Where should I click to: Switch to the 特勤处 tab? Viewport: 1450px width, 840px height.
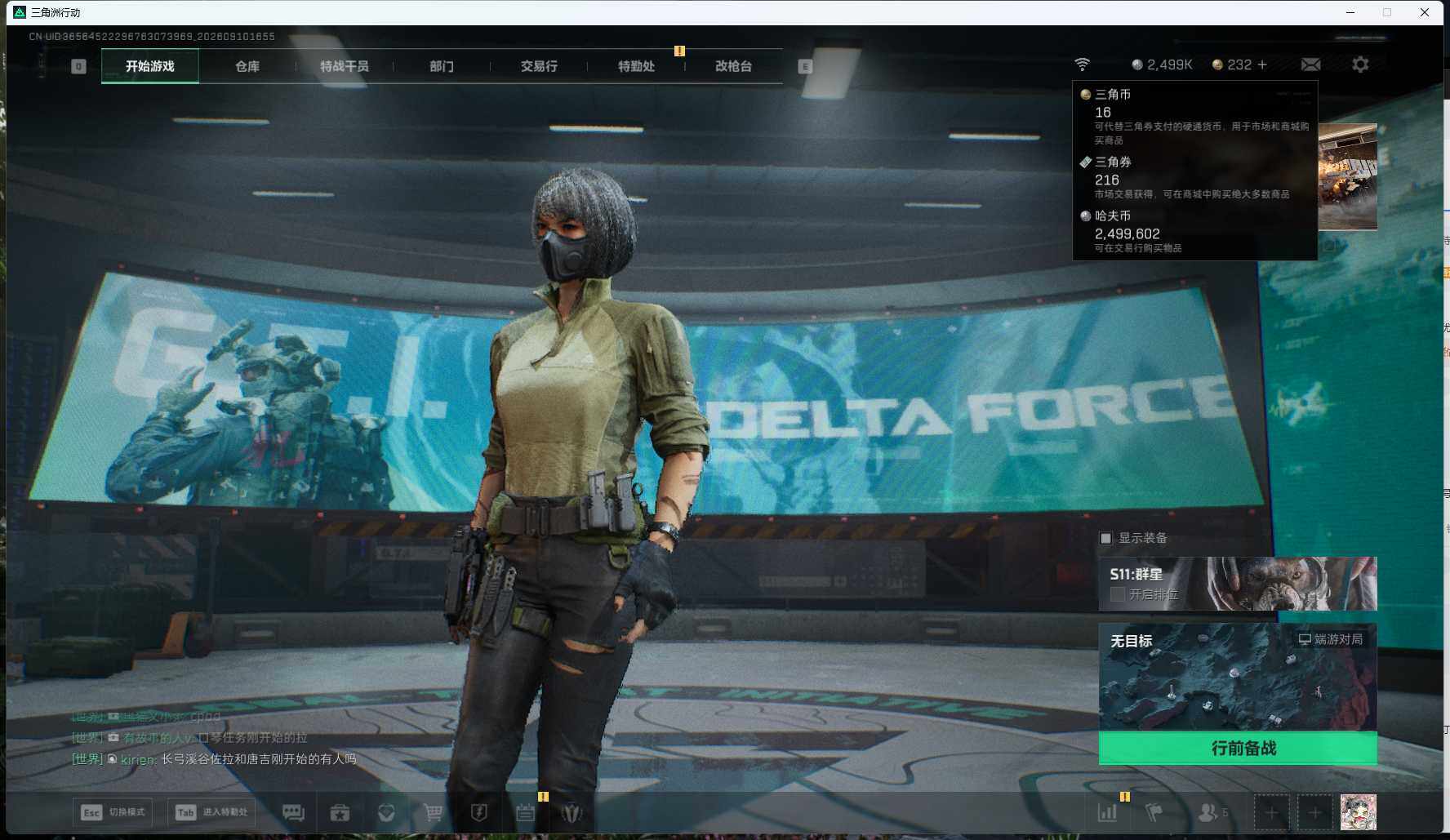pos(636,66)
